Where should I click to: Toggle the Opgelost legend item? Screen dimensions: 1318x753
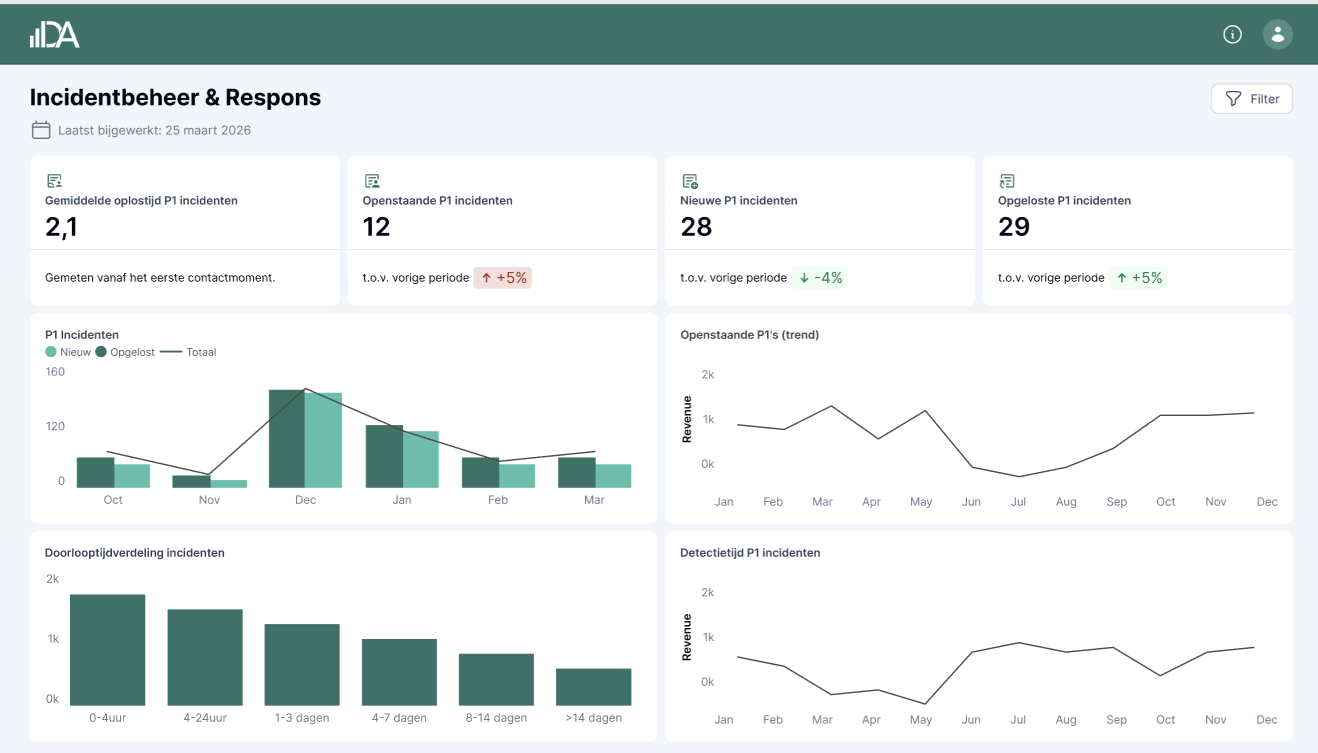[125, 352]
